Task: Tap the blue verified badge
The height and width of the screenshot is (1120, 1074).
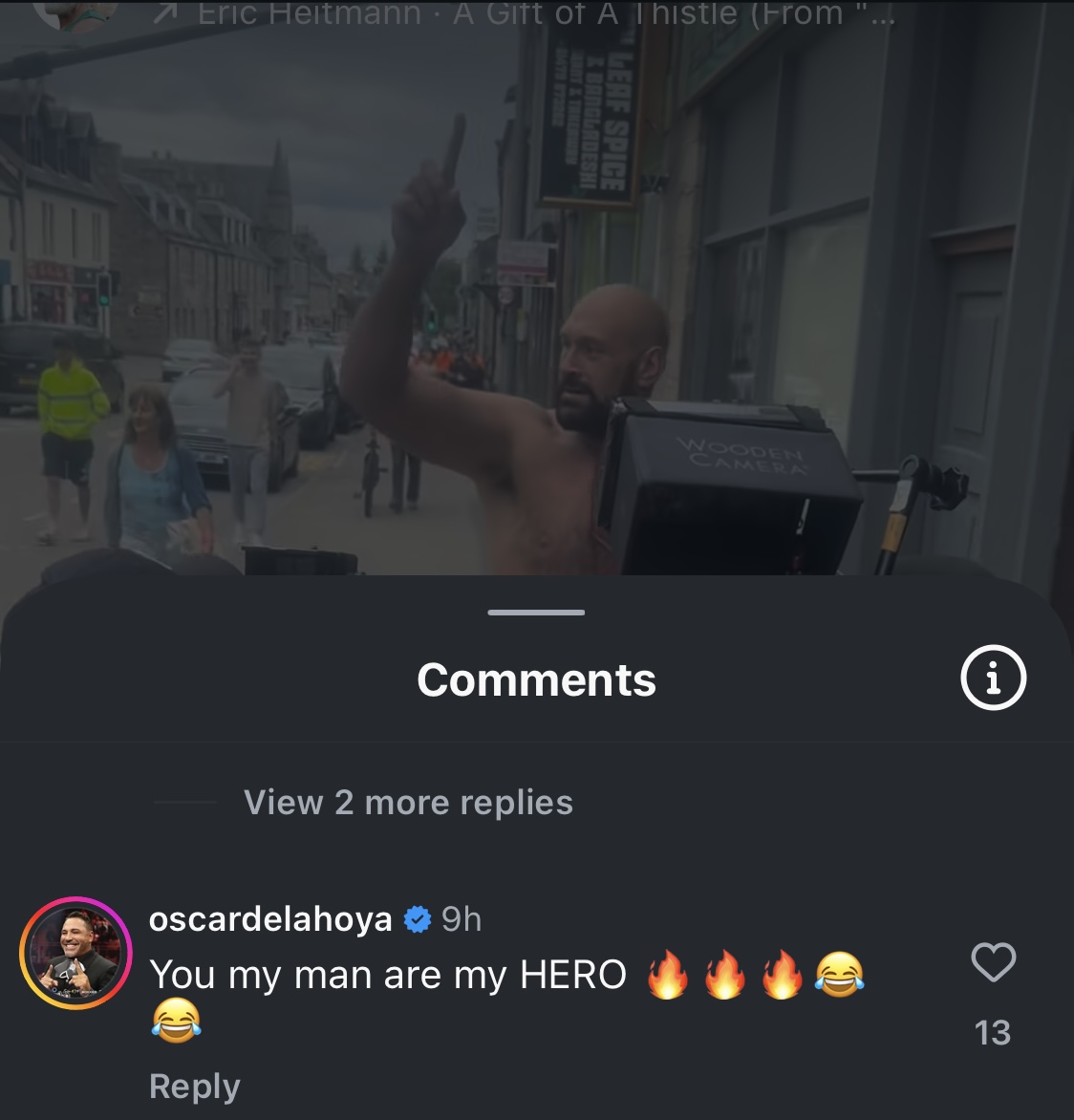Action: [x=417, y=919]
